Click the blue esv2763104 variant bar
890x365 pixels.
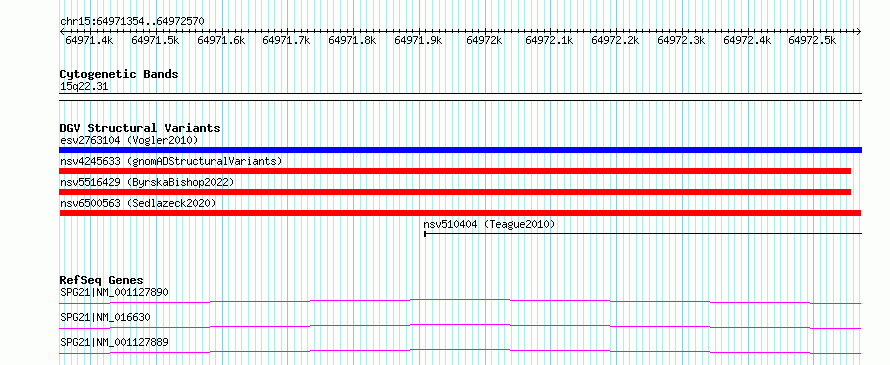pos(460,150)
